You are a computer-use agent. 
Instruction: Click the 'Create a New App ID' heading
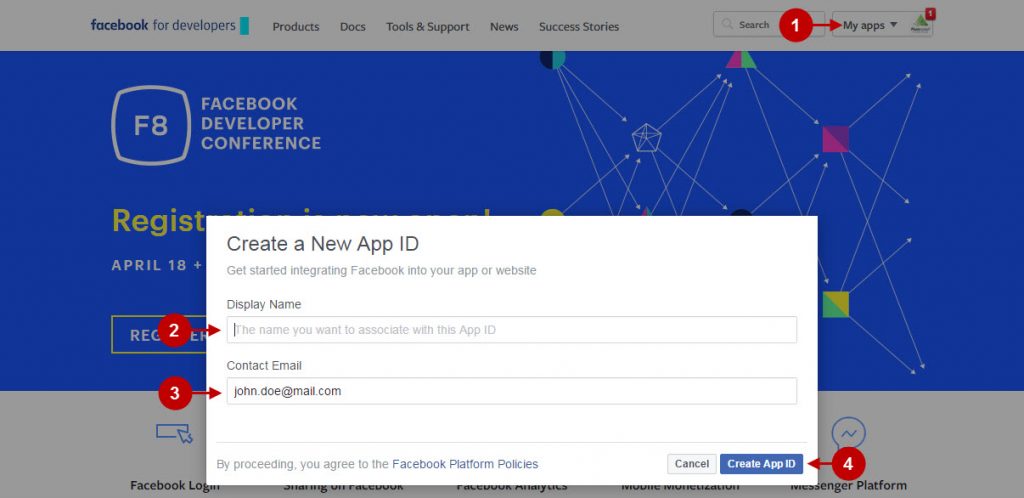[x=323, y=244]
